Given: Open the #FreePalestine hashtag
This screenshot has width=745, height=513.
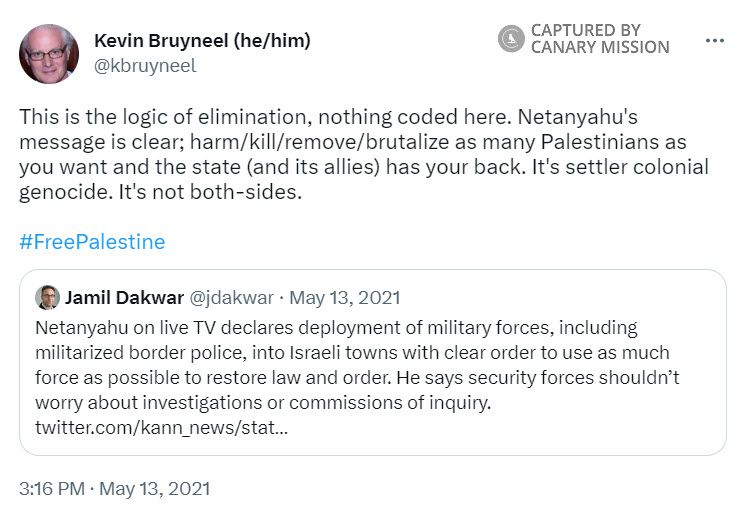Looking at the screenshot, I should tap(92, 242).
